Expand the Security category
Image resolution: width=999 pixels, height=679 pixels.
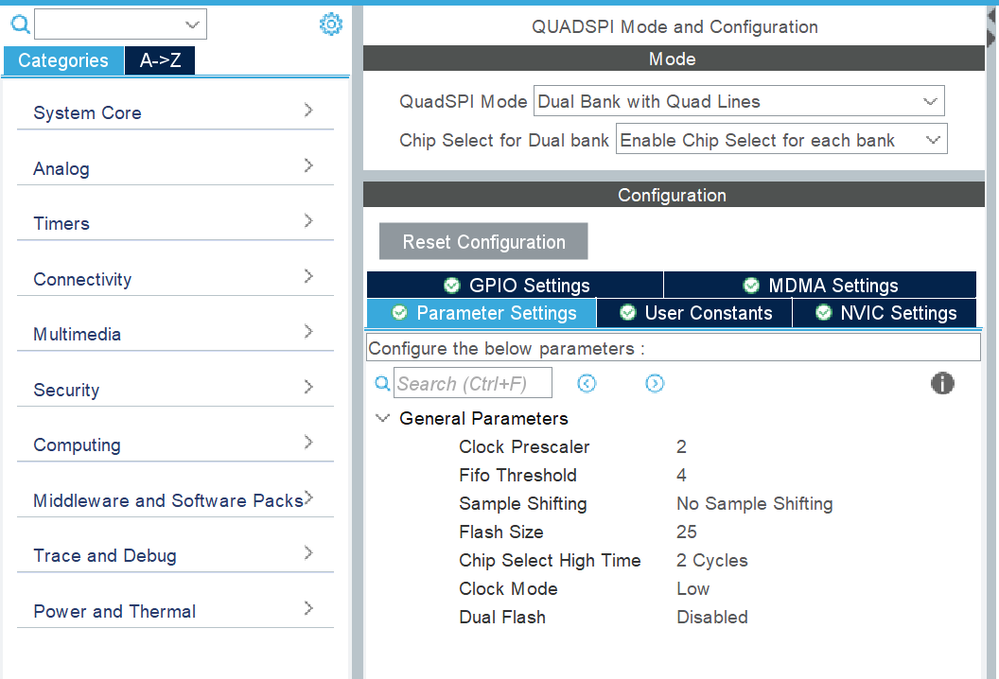coord(175,390)
